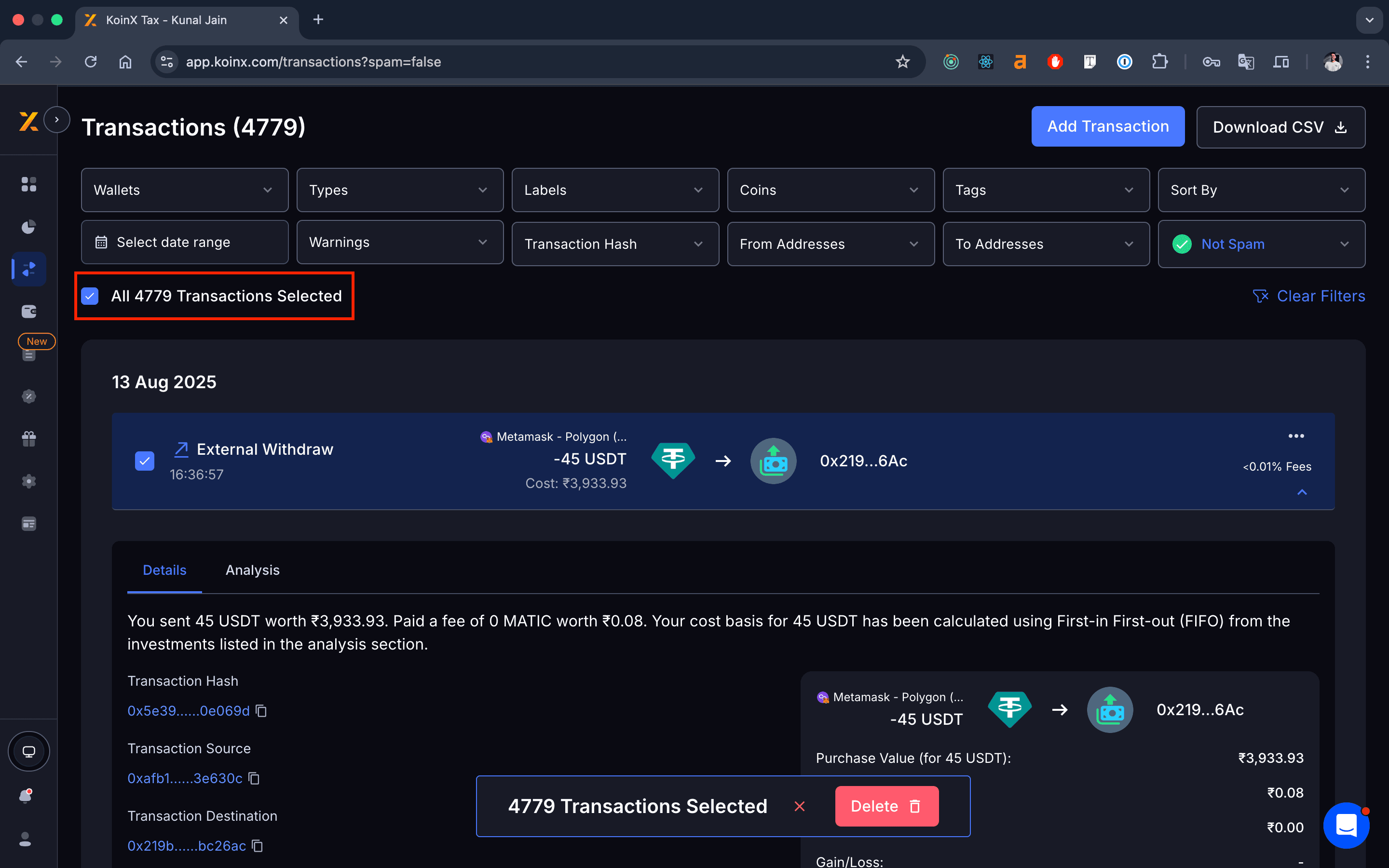
Task: Open the three-dot menu on External Withdraw
Action: tap(1296, 436)
